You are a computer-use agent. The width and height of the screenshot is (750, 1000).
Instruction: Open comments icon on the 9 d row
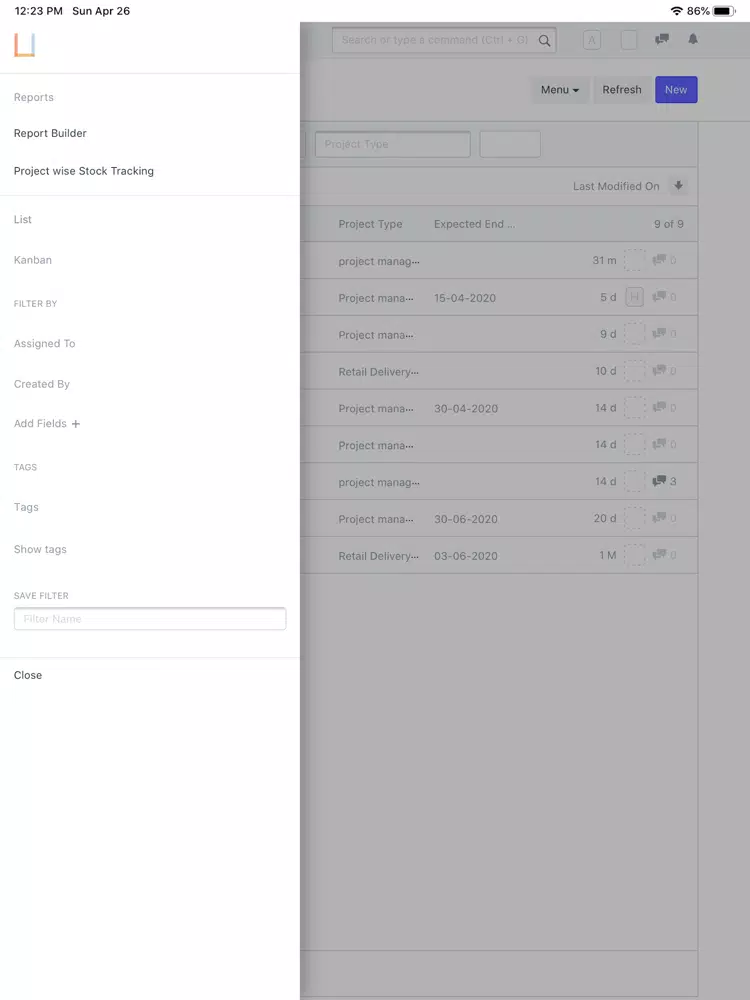click(659, 334)
